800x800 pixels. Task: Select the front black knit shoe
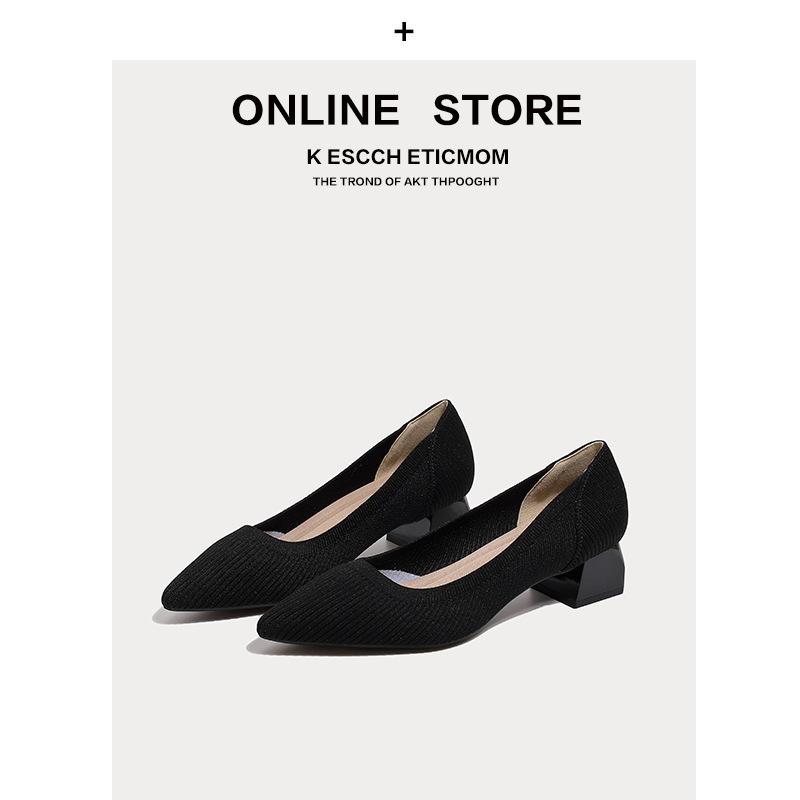tap(442, 546)
